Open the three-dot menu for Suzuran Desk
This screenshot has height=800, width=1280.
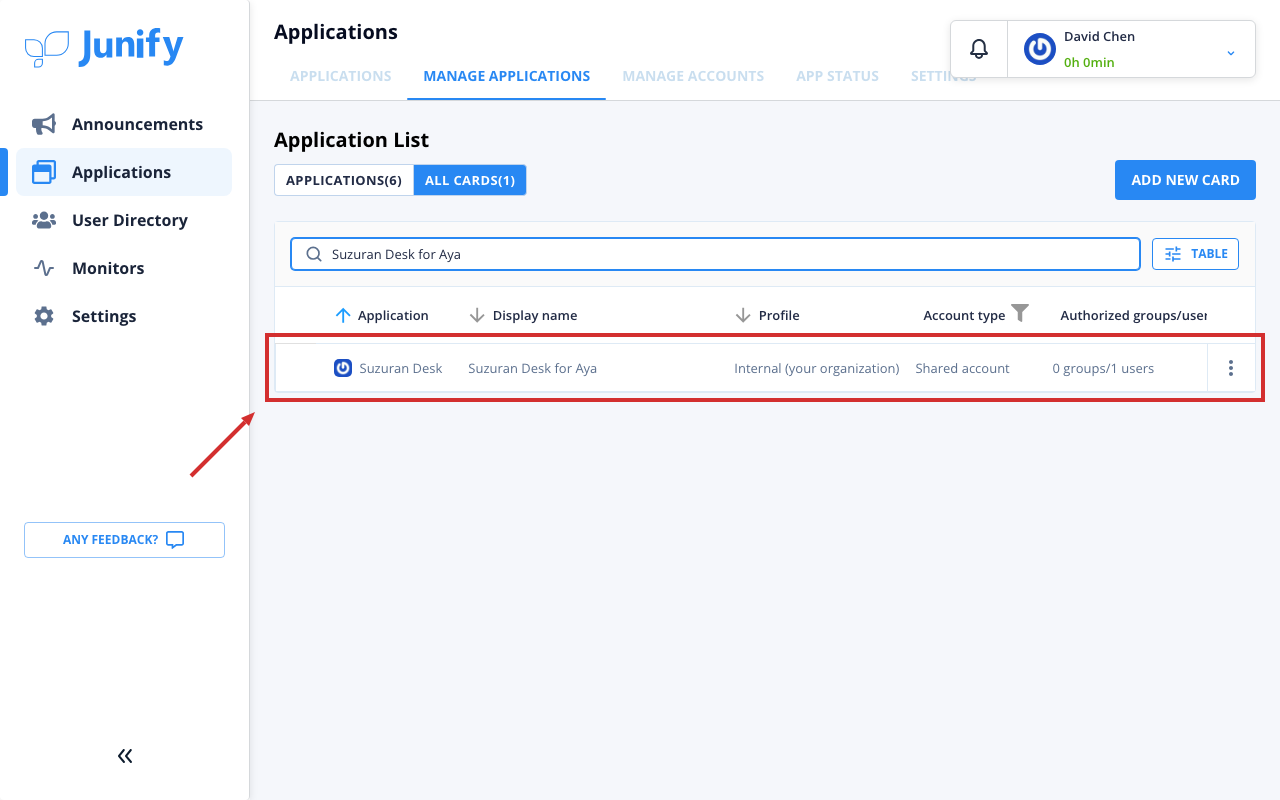[x=1231, y=368]
